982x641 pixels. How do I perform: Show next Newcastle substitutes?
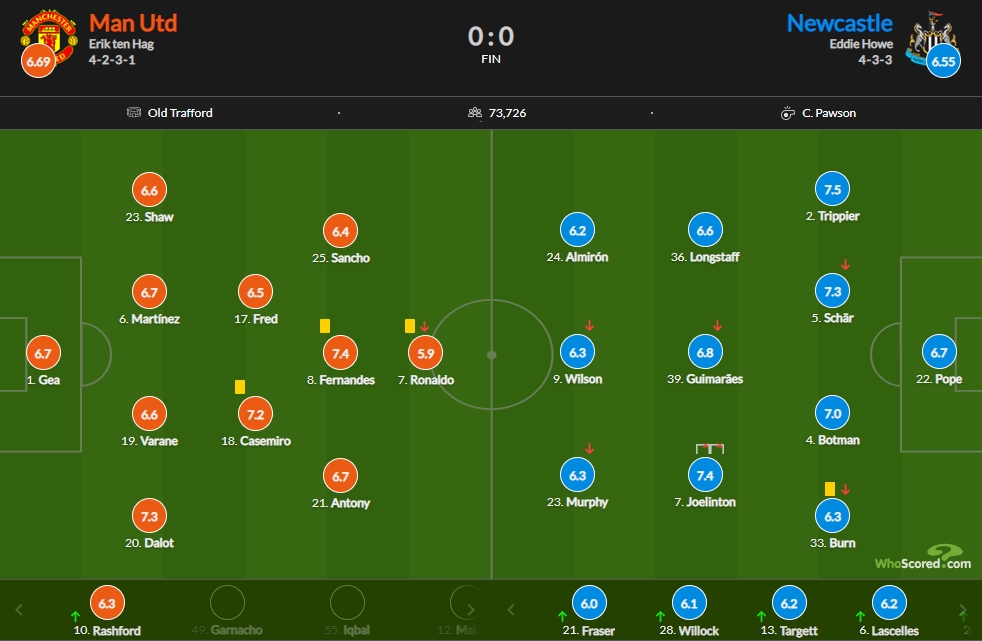(963, 610)
